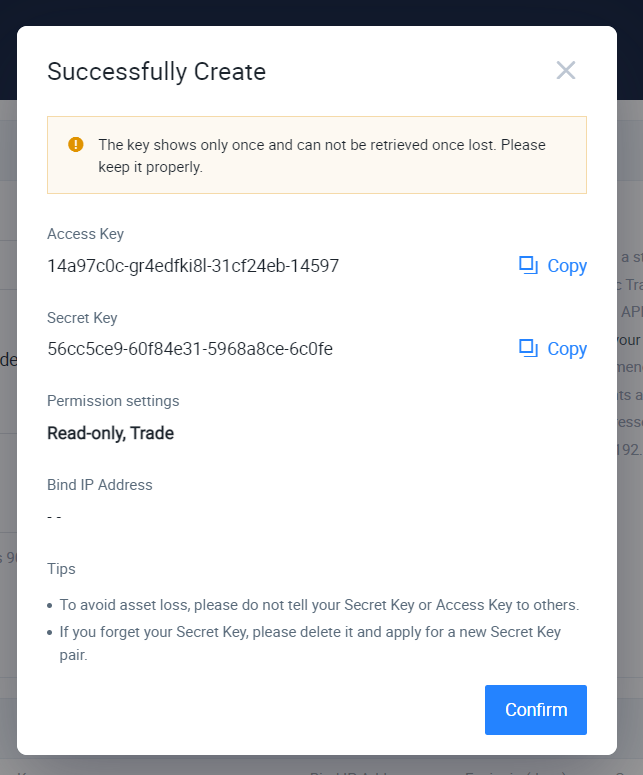This screenshot has width=643, height=775.
Task: Click the copy icon beside Secret Key
Action: coord(529,348)
